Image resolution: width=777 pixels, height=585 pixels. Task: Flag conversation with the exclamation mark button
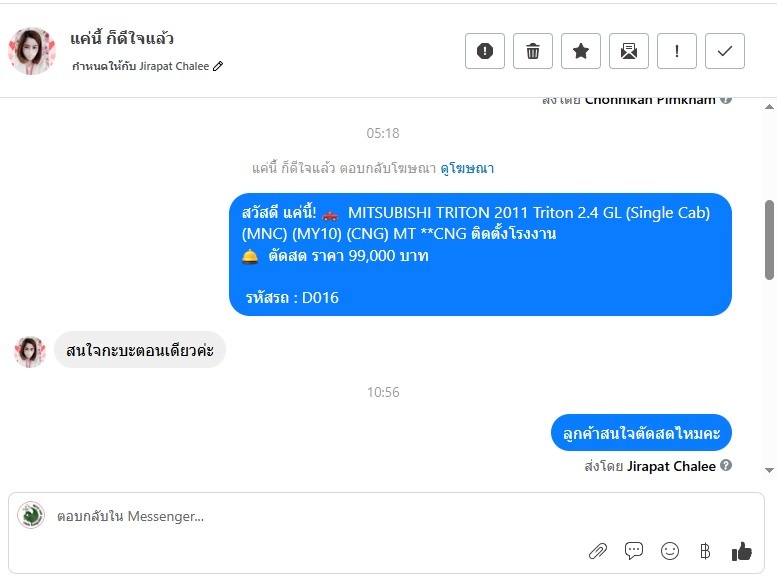pos(677,51)
